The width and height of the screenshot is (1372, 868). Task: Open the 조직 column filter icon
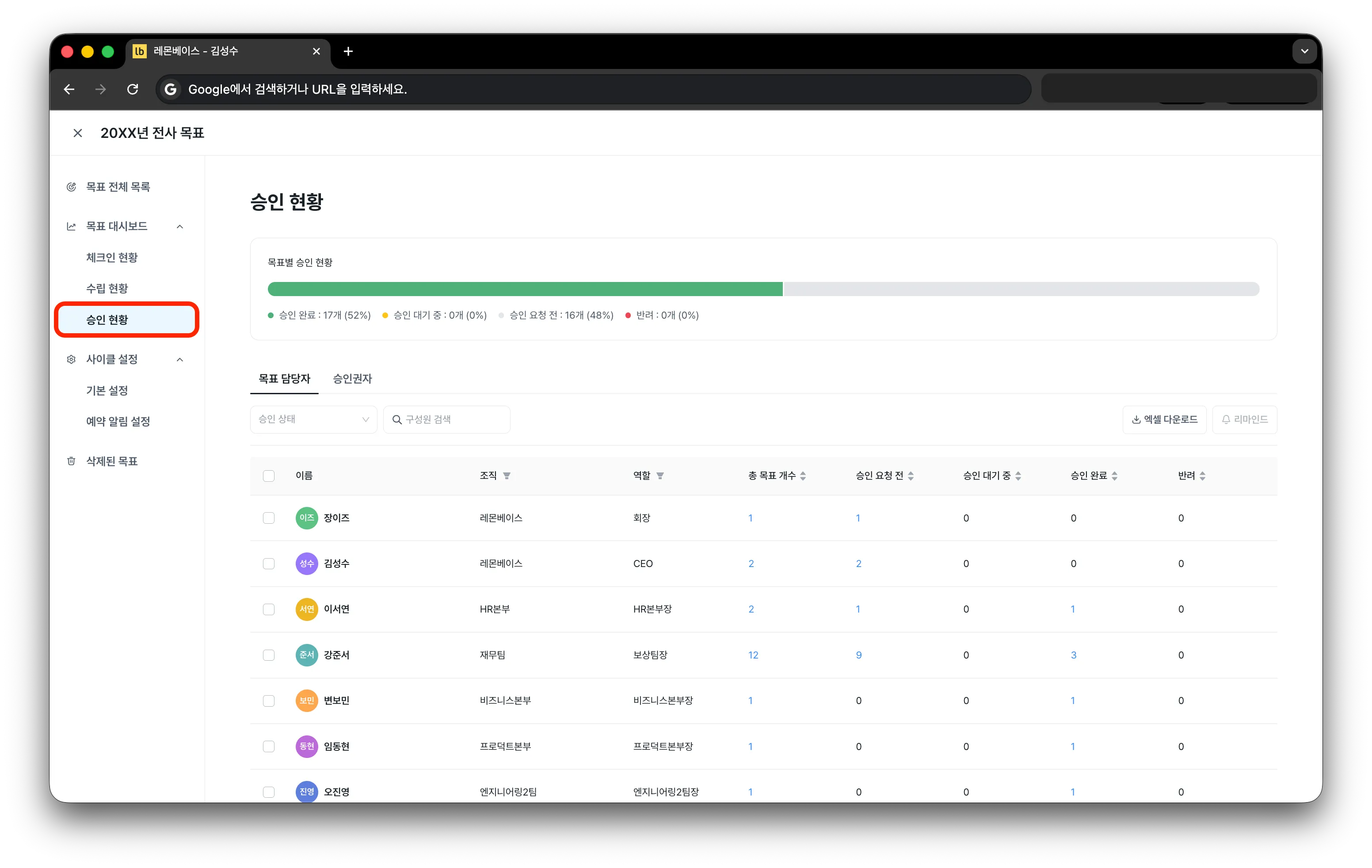click(507, 476)
